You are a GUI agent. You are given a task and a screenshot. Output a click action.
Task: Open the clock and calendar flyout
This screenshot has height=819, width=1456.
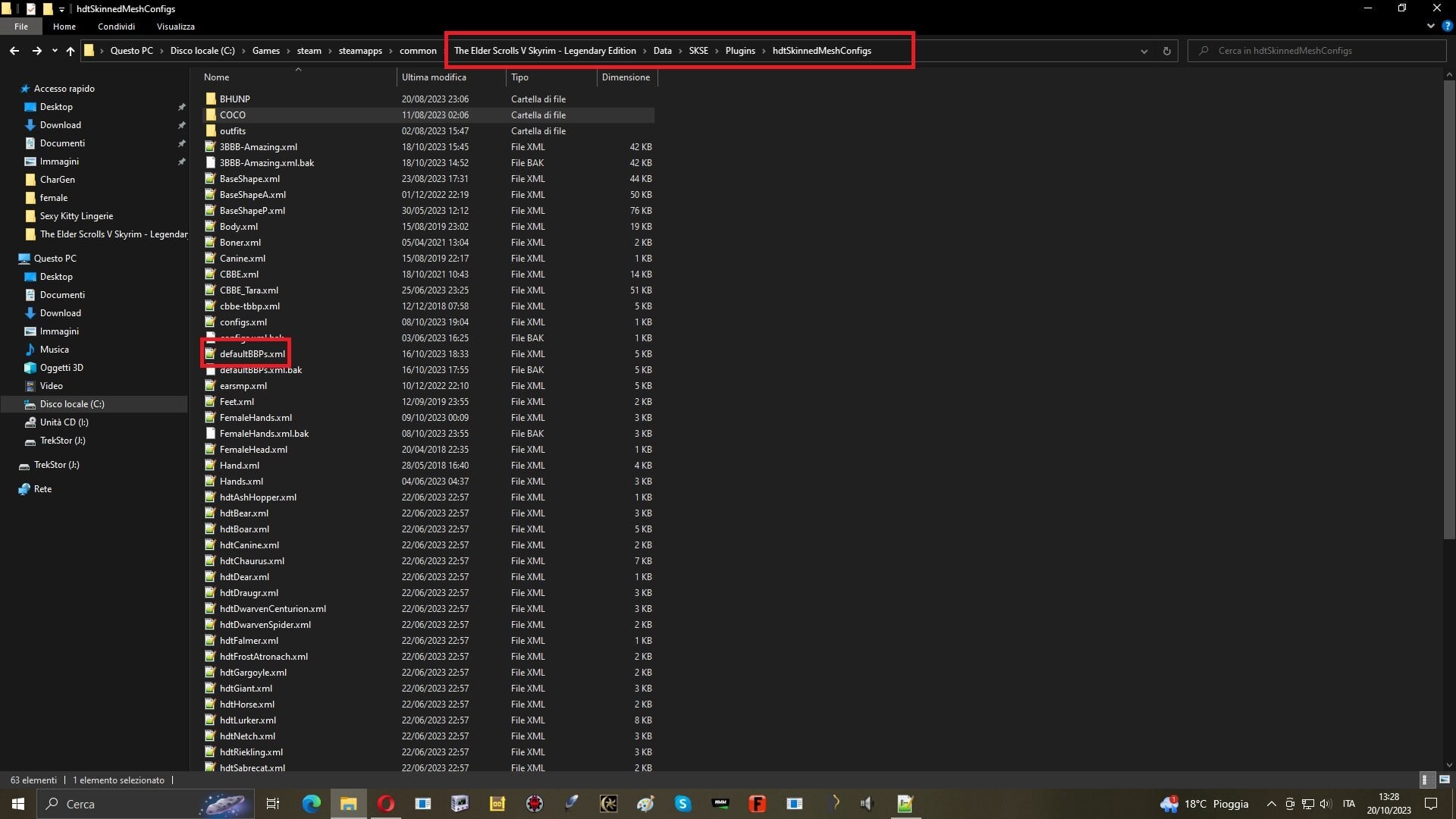(x=1389, y=804)
